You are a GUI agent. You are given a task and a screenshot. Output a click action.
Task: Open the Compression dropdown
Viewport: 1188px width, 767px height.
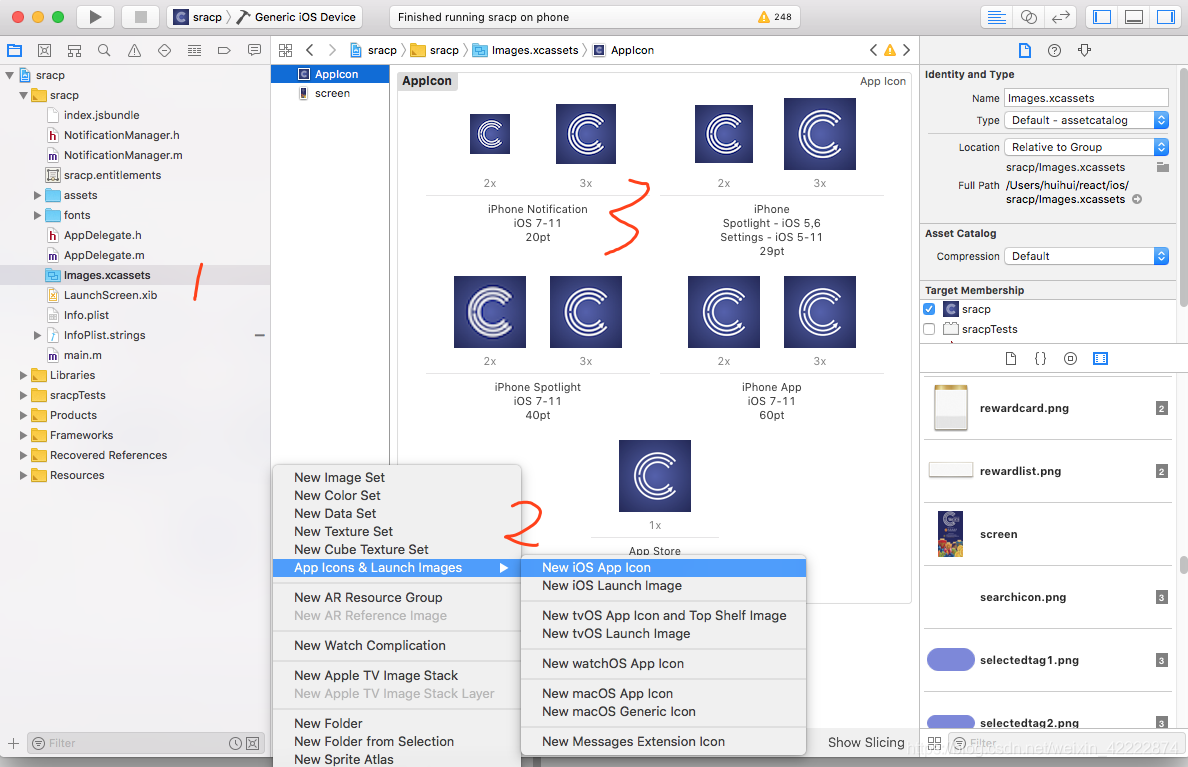[1086, 256]
